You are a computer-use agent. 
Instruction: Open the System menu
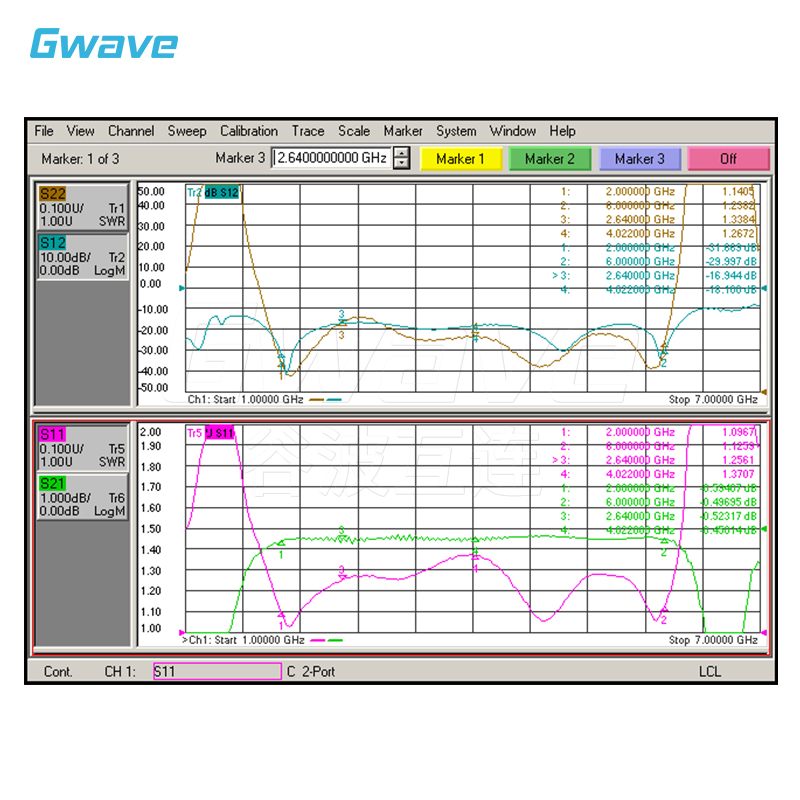[456, 131]
